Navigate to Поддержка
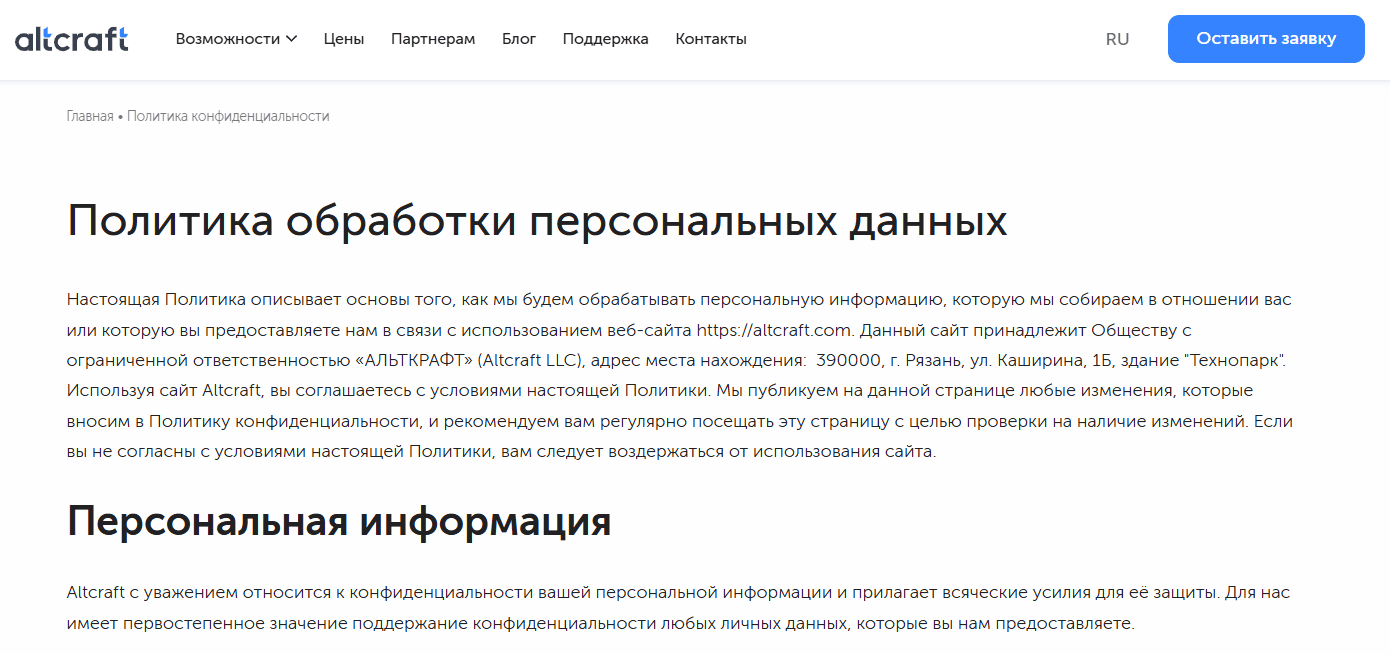The width and height of the screenshot is (1390, 654). tap(606, 39)
